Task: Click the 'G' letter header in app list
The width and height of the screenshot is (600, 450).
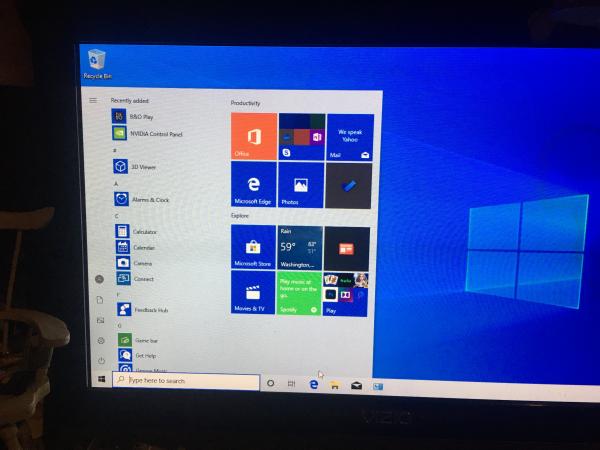Action: point(119,326)
